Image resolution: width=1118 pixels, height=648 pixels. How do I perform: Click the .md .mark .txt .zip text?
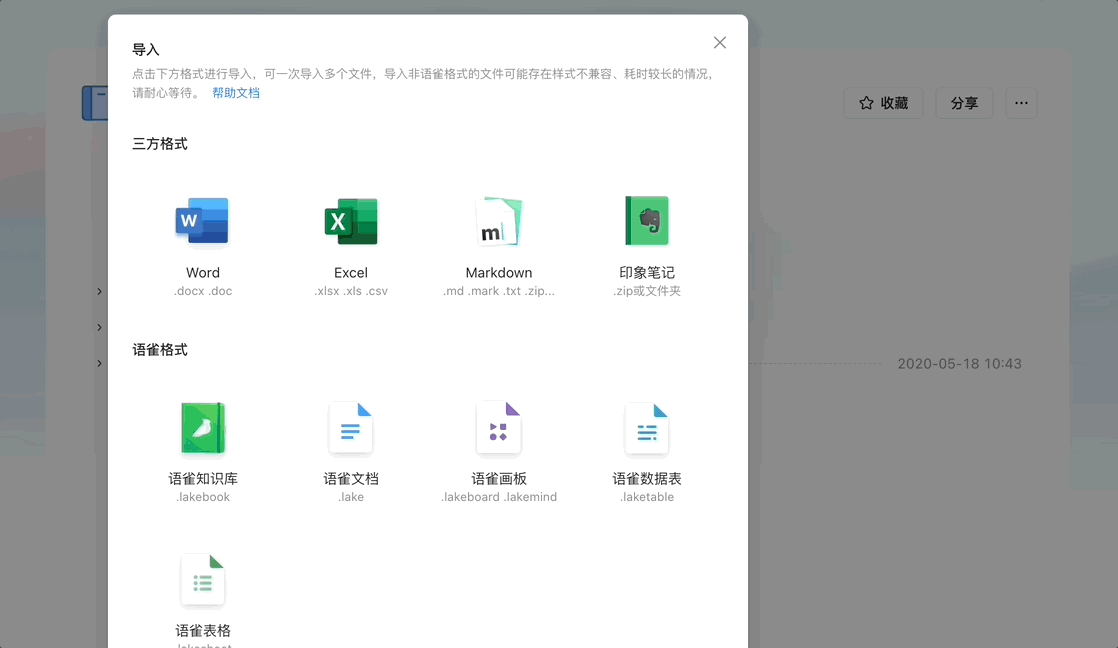[499, 291]
